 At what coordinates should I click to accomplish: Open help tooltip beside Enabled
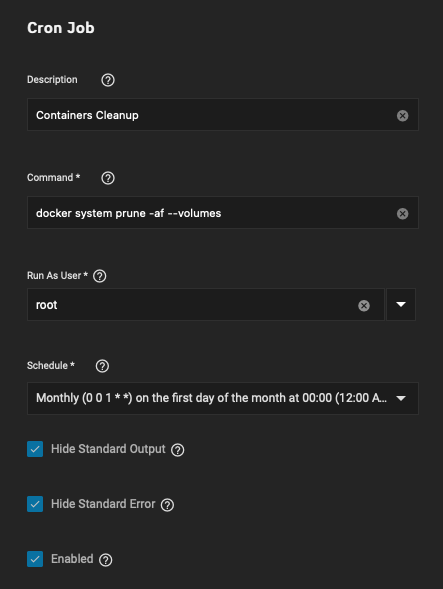[106, 560]
